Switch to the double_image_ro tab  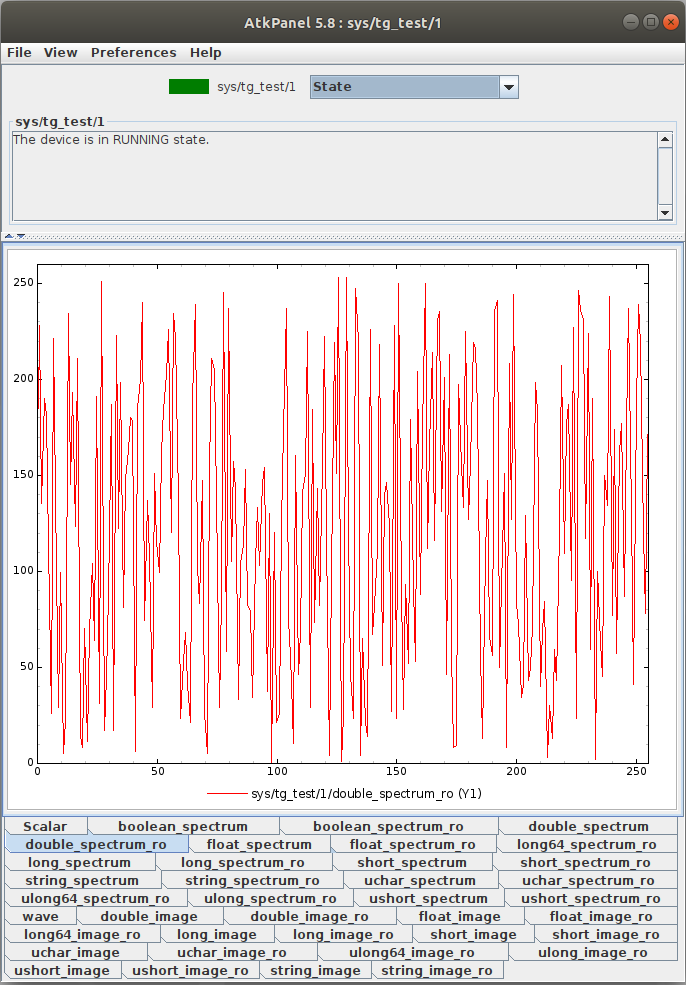point(310,917)
